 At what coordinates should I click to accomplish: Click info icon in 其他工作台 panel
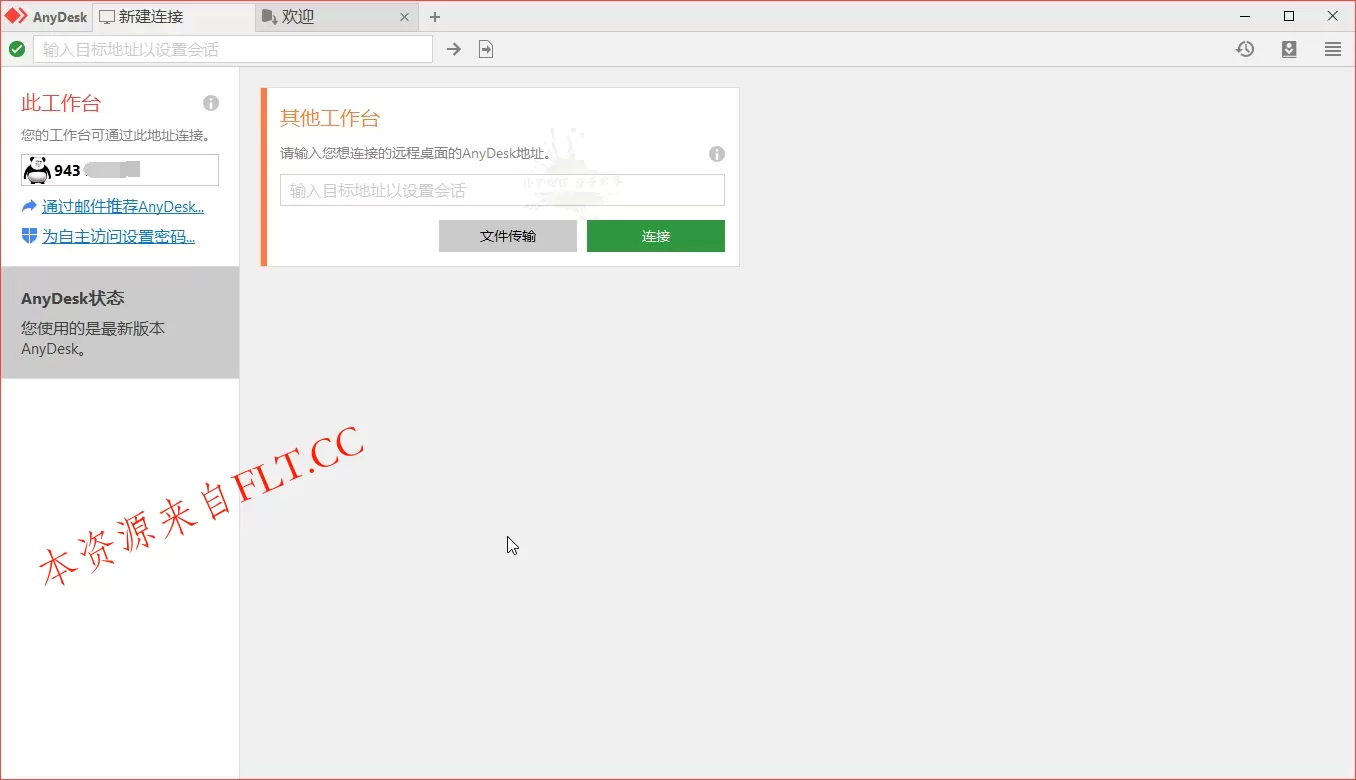coord(717,154)
